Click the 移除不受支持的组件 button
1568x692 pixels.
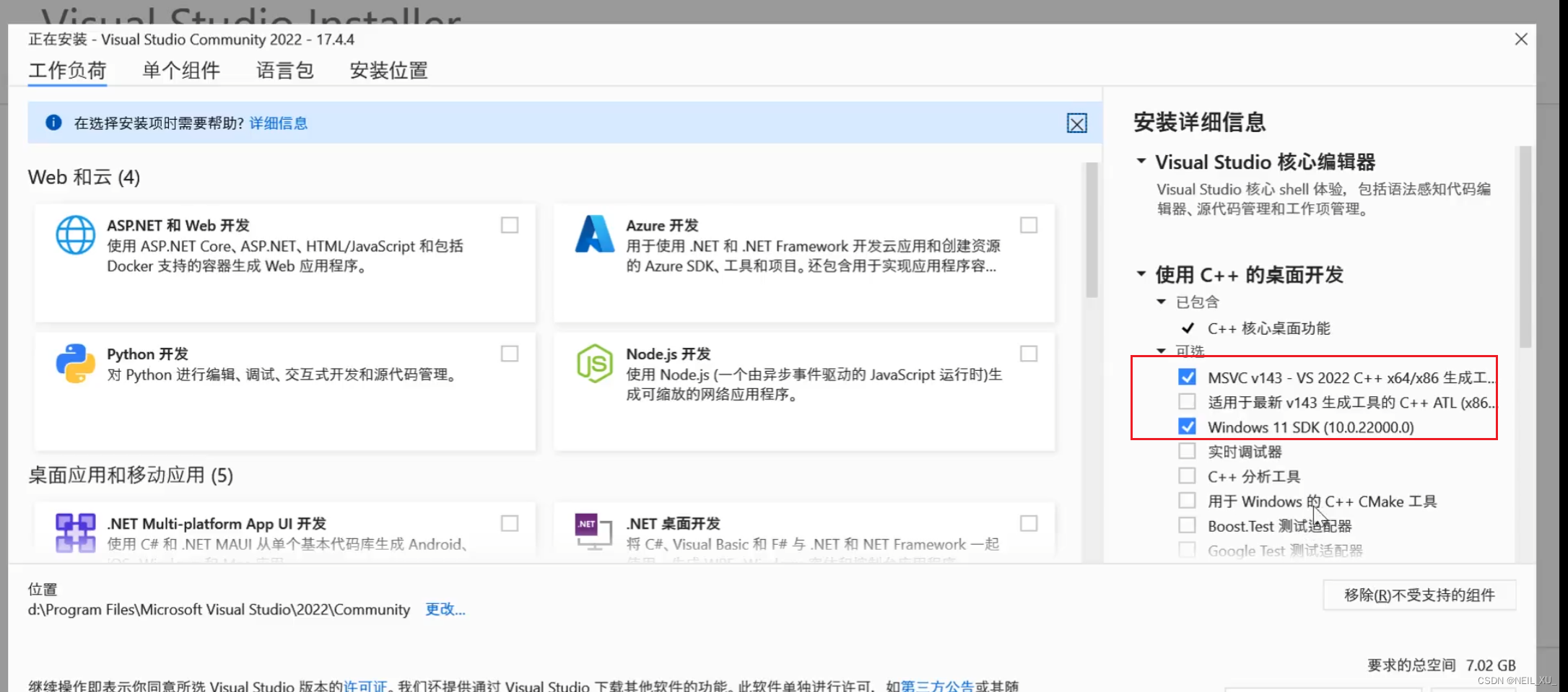click(x=1419, y=595)
